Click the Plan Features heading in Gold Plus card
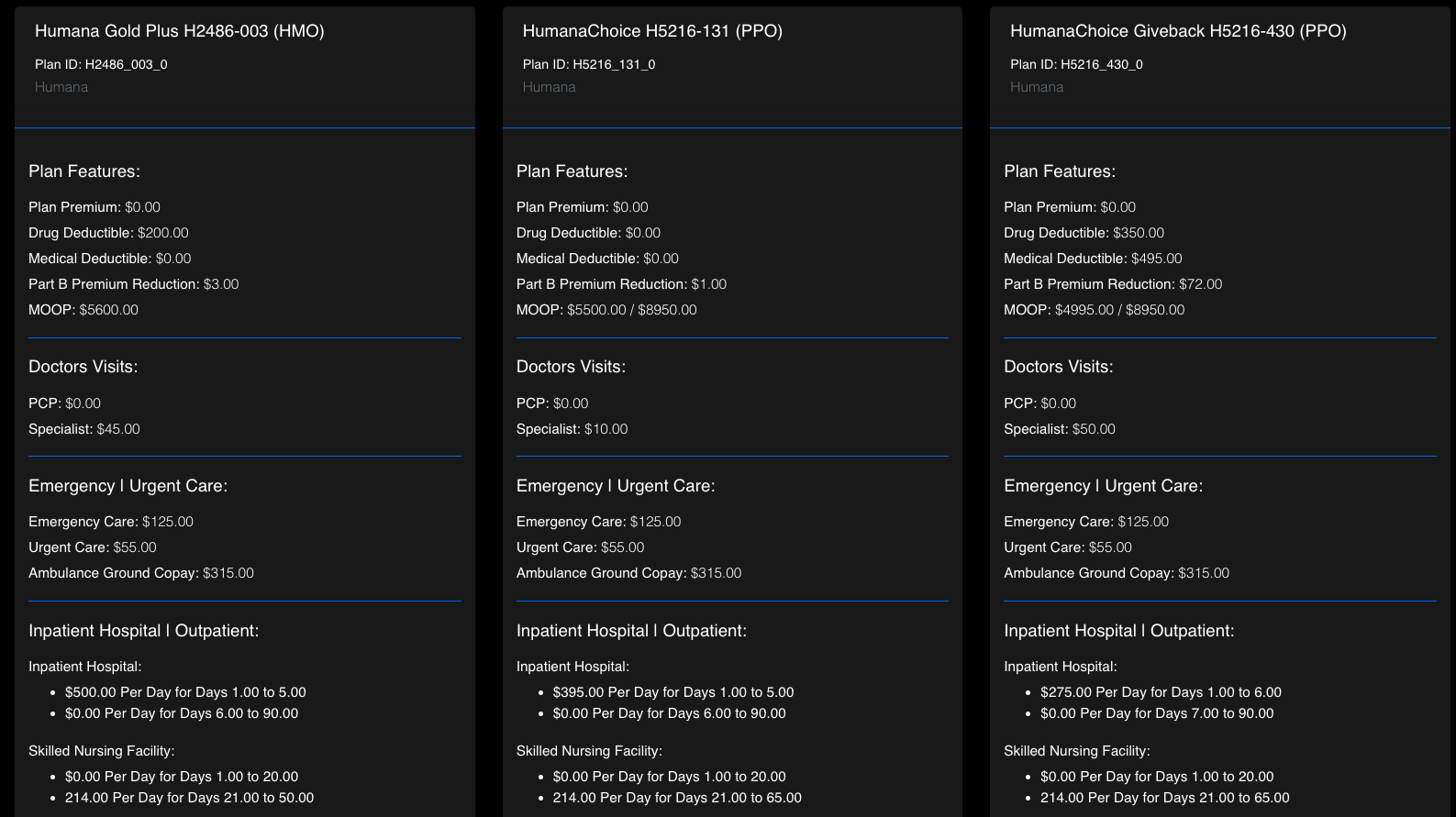Viewport: 1456px width, 817px height. (x=84, y=171)
